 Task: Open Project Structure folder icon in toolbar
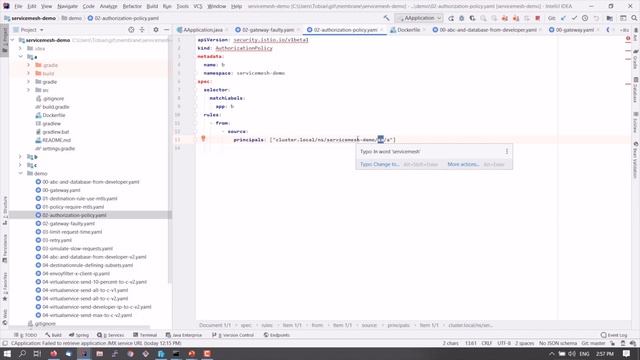point(609,18)
